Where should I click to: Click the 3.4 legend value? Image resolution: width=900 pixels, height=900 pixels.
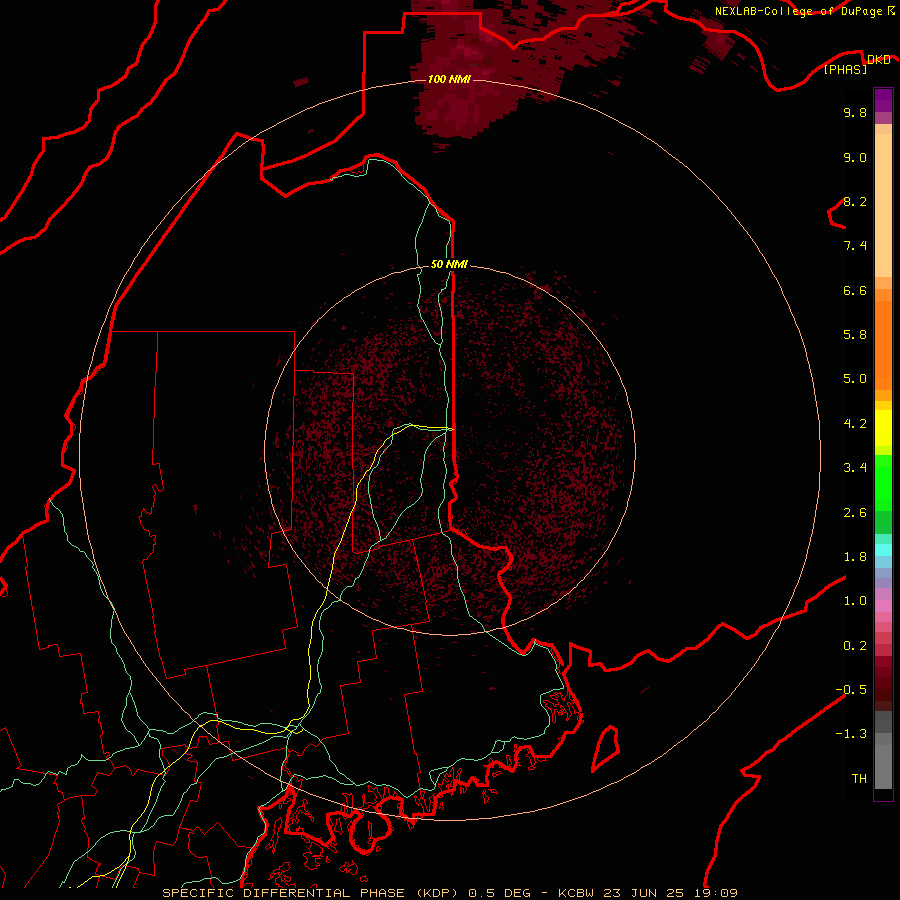(855, 468)
